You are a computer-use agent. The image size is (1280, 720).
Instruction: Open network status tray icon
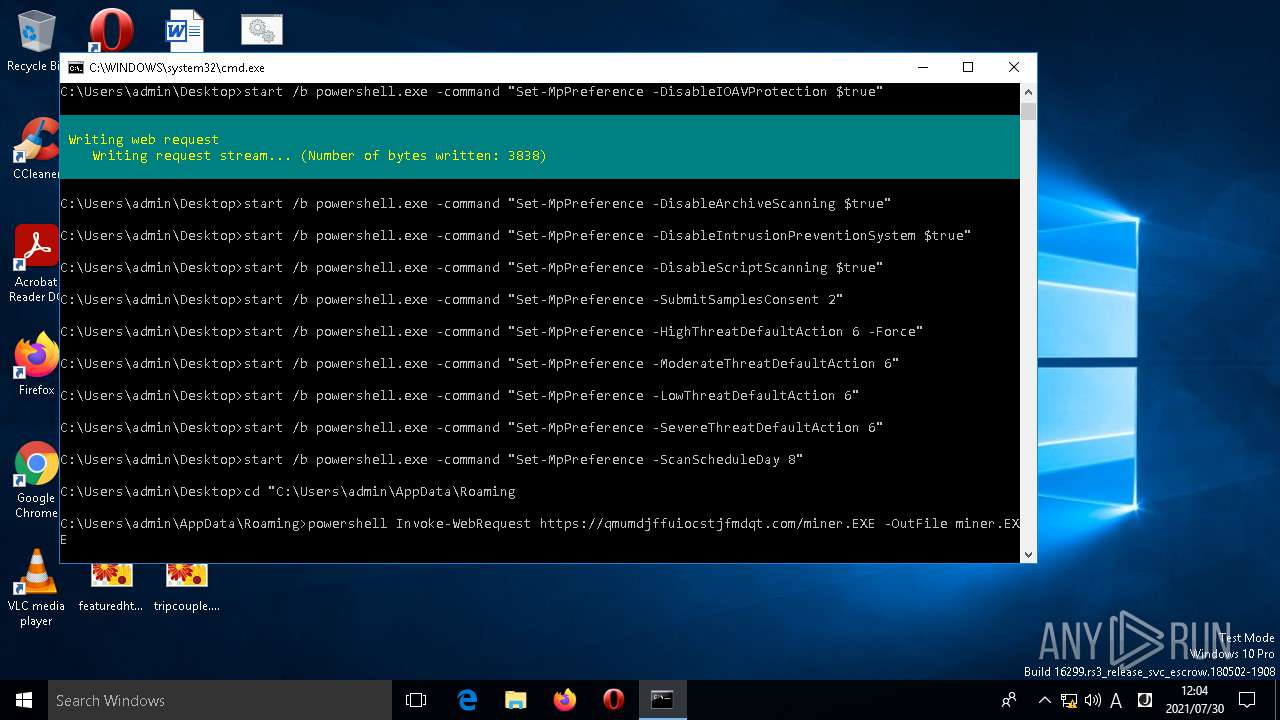[x=1069, y=700]
